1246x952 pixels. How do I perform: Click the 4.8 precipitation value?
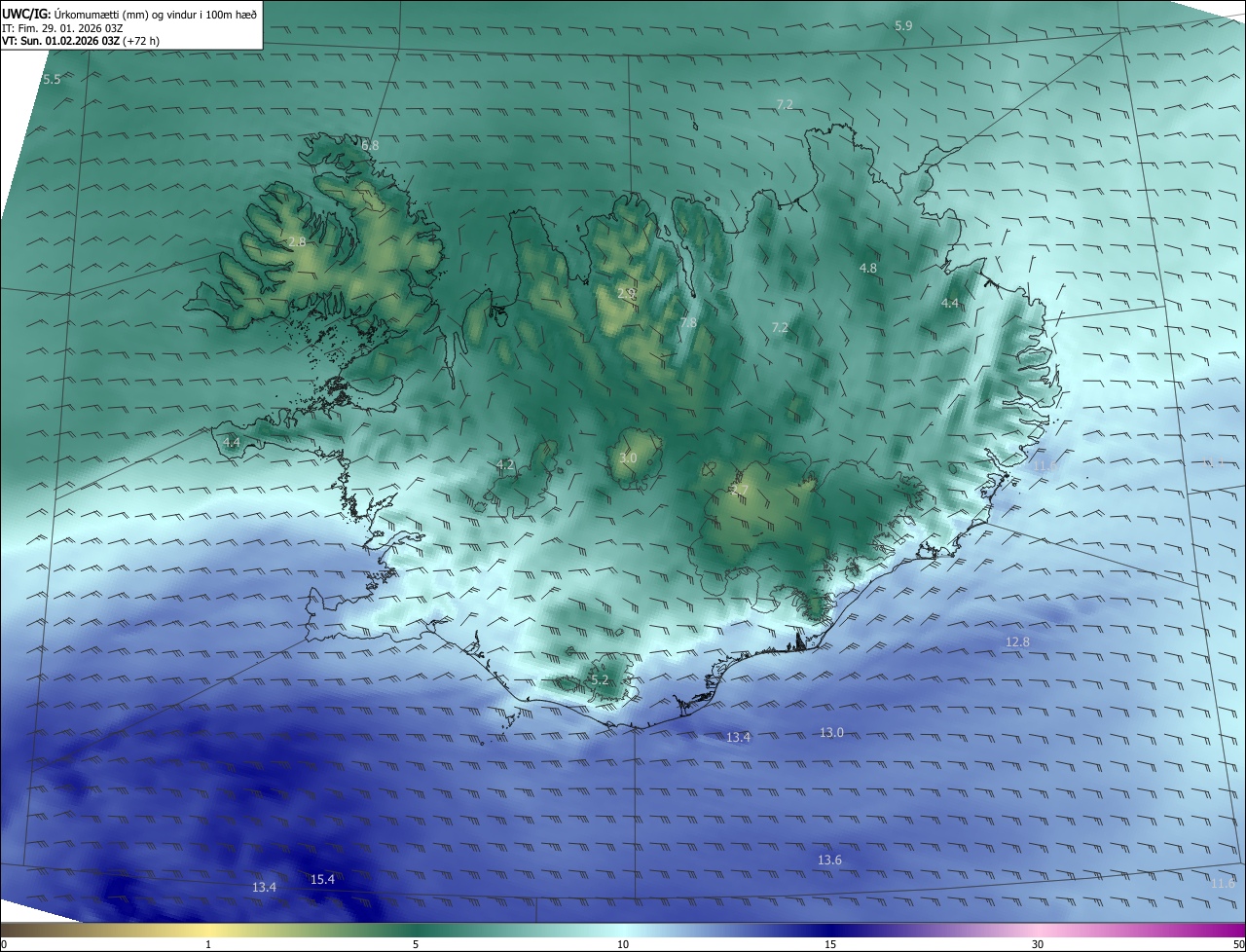pos(868,268)
